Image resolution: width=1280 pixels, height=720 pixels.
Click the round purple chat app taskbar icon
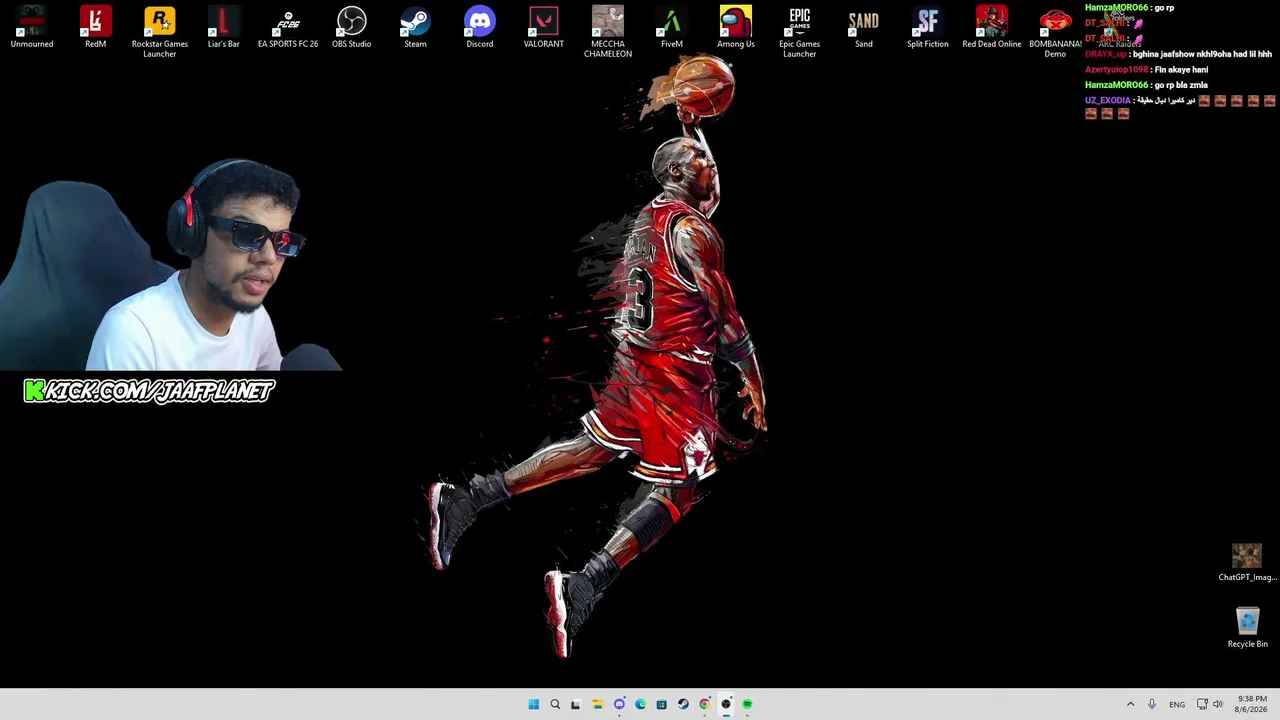pyautogui.click(x=619, y=704)
